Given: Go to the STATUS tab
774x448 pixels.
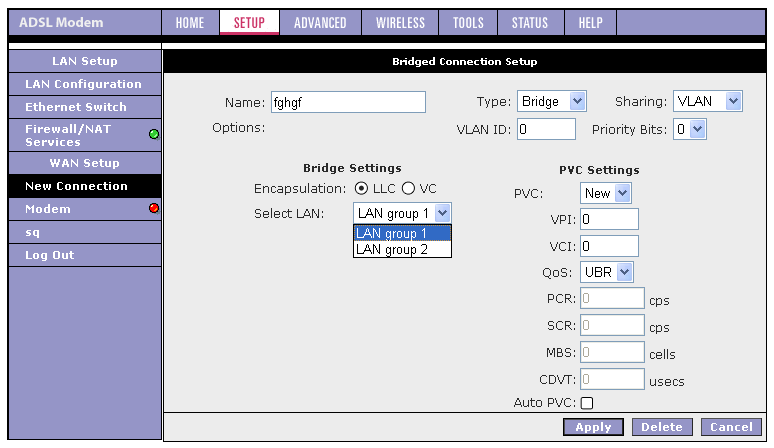Looking at the screenshot, I should pyautogui.click(x=529, y=23).
